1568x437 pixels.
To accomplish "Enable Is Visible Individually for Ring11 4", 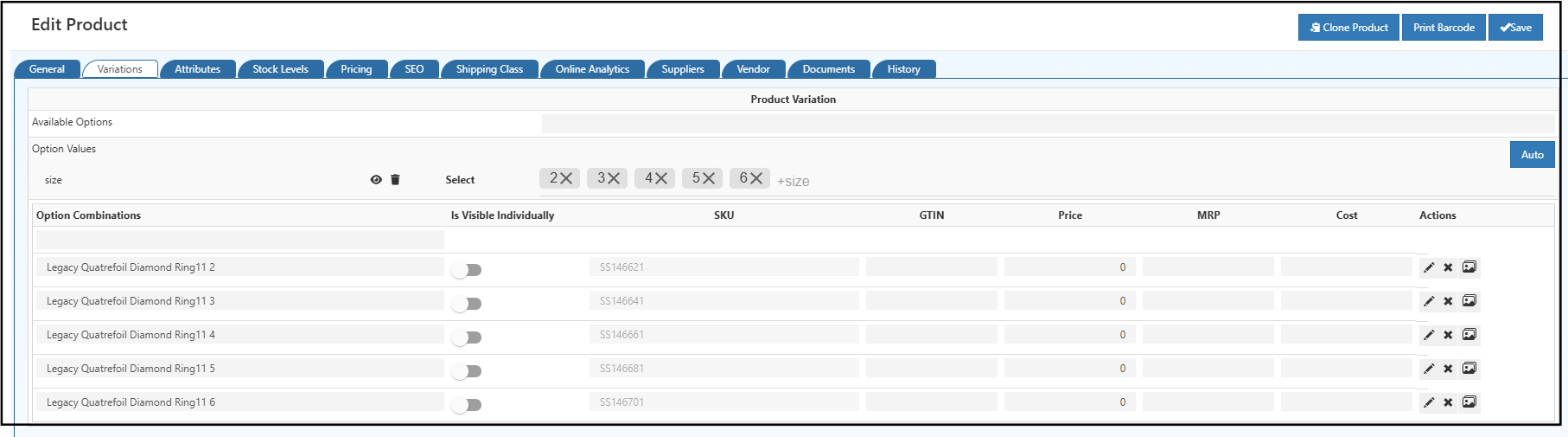I will pyautogui.click(x=467, y=337).
